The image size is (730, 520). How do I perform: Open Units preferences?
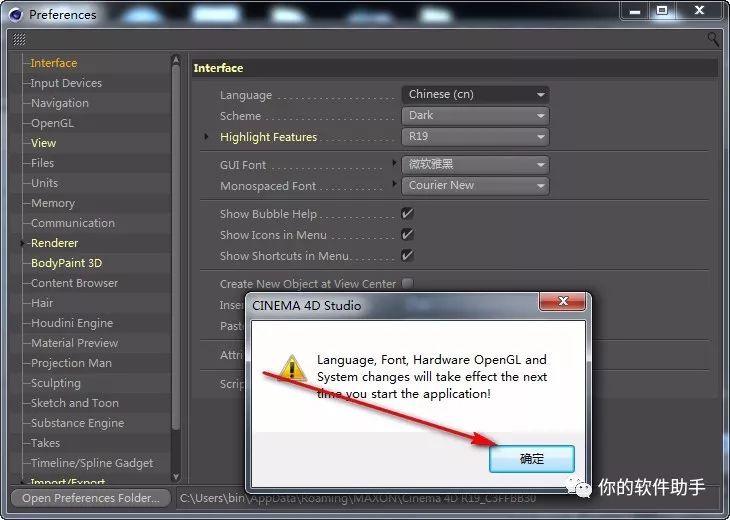point(44,183)
